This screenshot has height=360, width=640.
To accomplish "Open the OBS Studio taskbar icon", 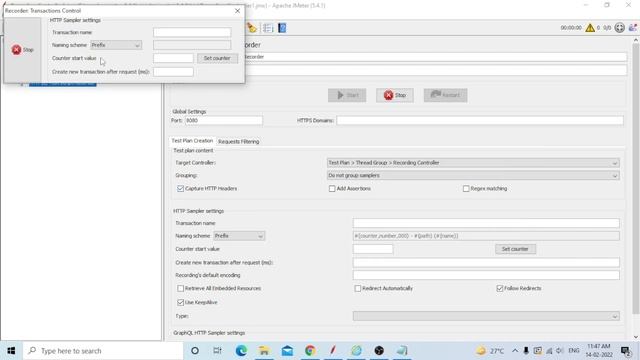I will [379, 351].
